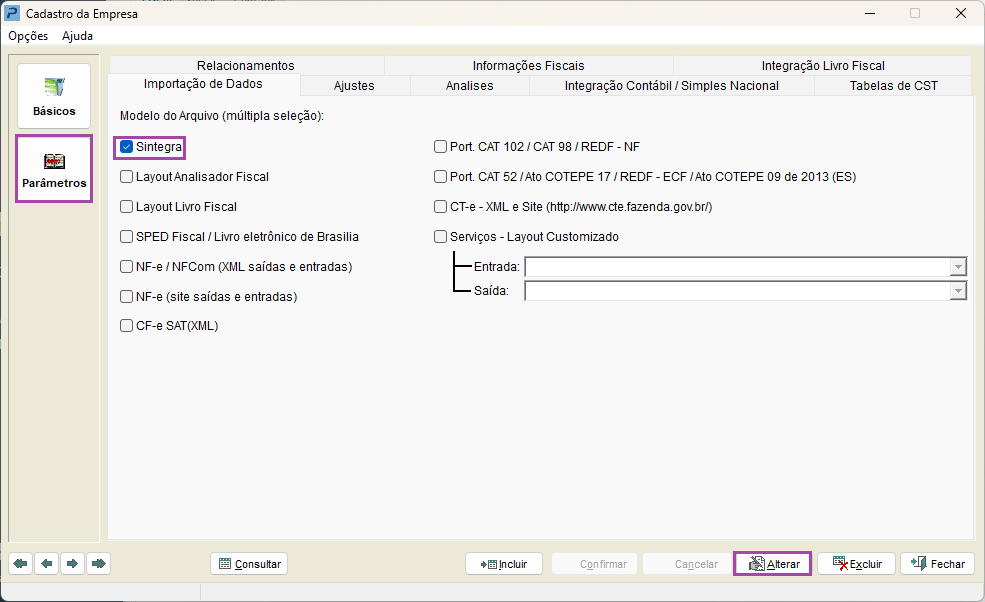Check Serviços - Layout Customizado option

pos(441,237)
